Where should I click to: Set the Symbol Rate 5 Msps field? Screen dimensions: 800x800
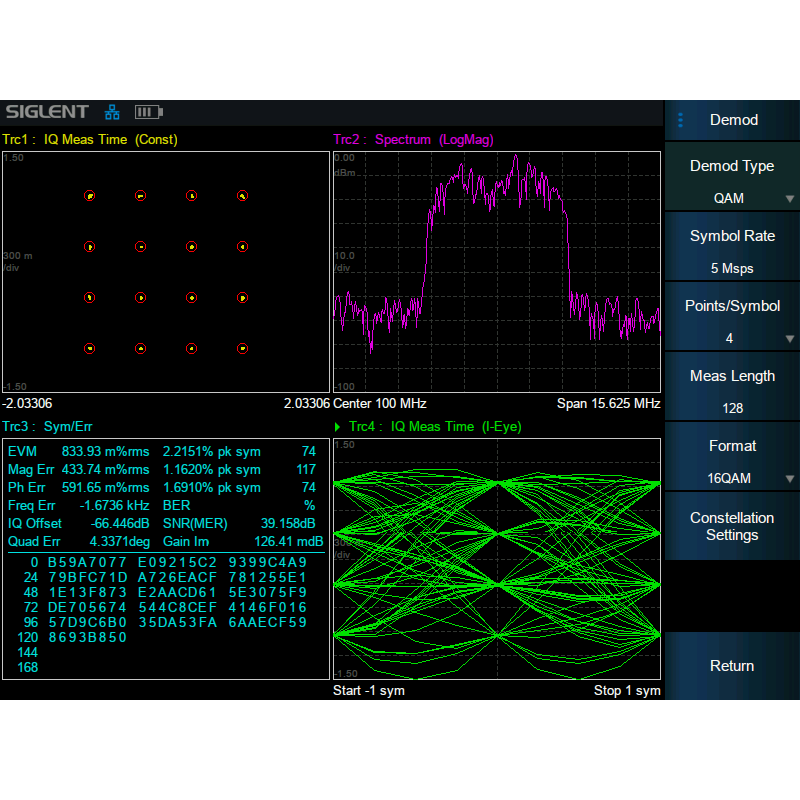pyautogui.click(x=732, y=251)
